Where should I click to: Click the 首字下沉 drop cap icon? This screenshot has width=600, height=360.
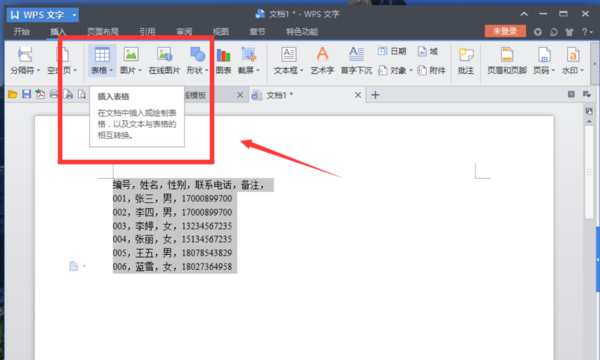click(x=356, y=54)
